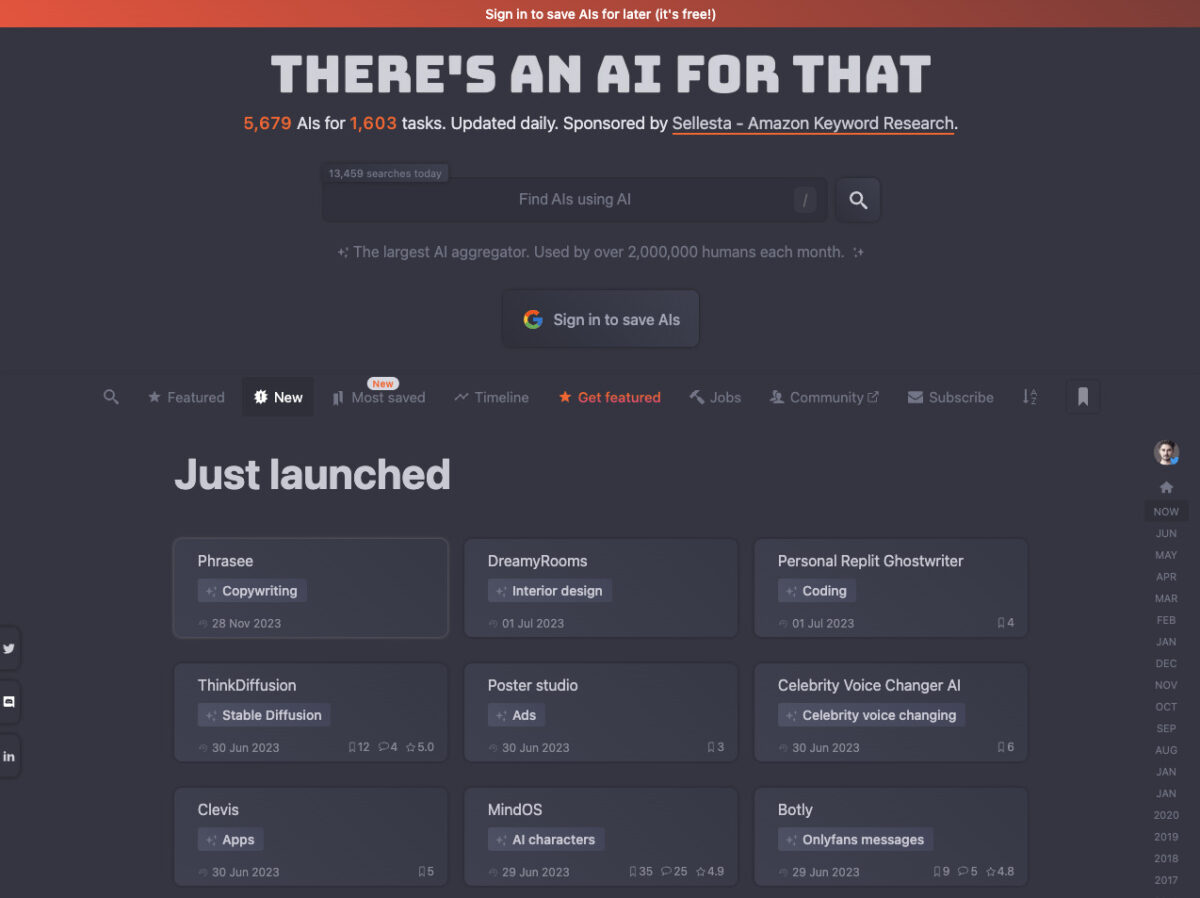Click the Interior design tag on DreamyRooms

(549, 591)
